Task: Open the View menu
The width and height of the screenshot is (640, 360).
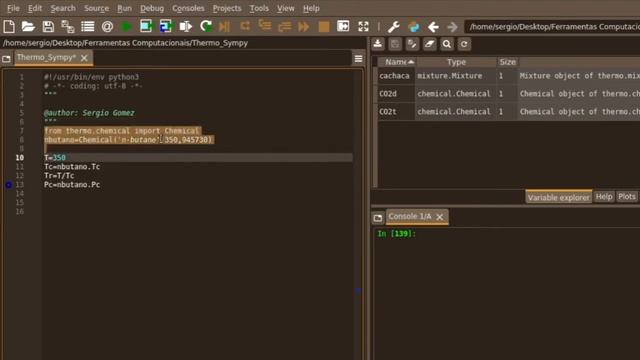Action: pos(285,9)
